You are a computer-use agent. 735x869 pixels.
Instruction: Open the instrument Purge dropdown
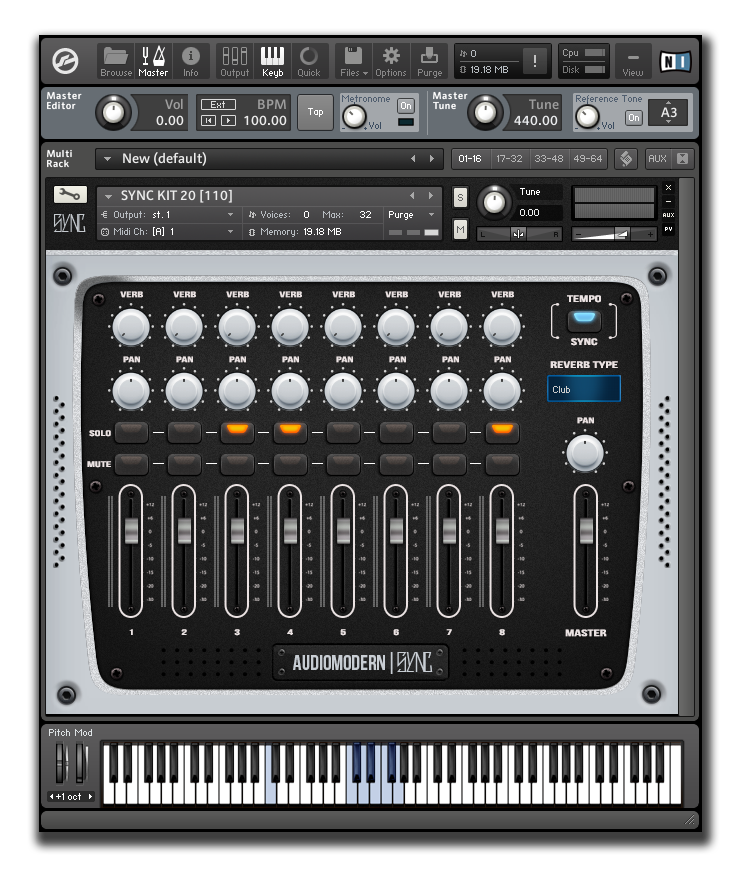tap(411, 214)
